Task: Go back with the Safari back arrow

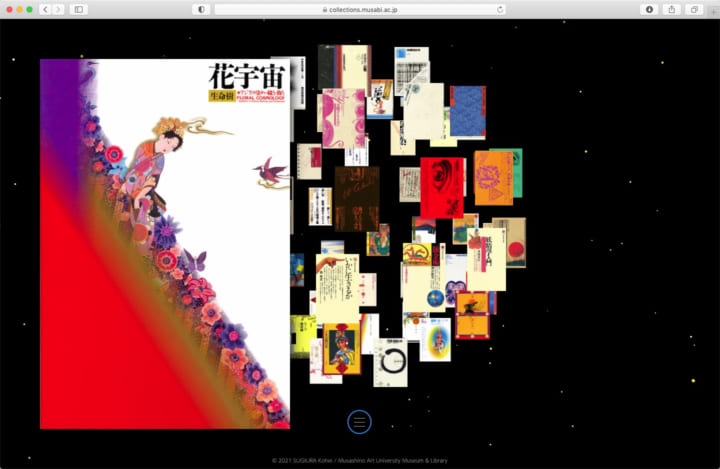Action: click(45, 9)
